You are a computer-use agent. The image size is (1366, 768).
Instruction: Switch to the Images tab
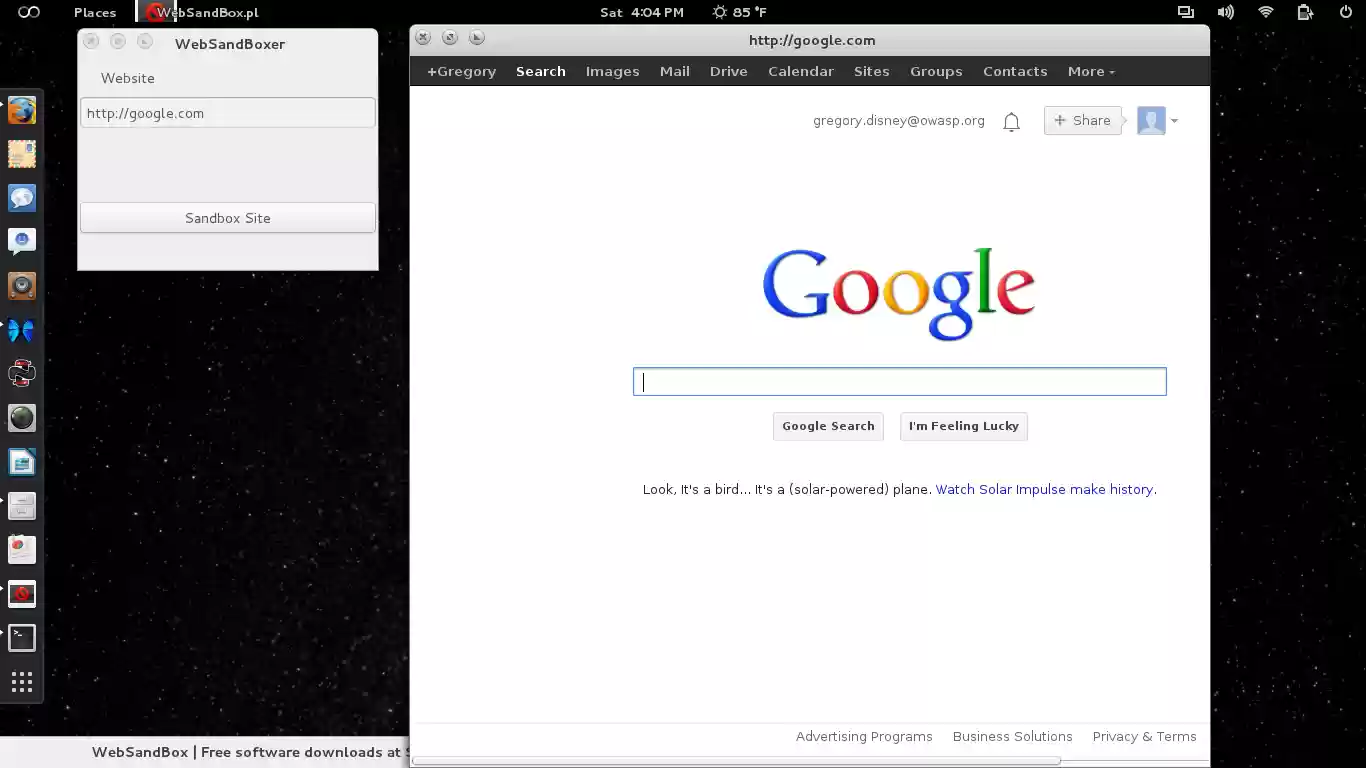point(612,71)
